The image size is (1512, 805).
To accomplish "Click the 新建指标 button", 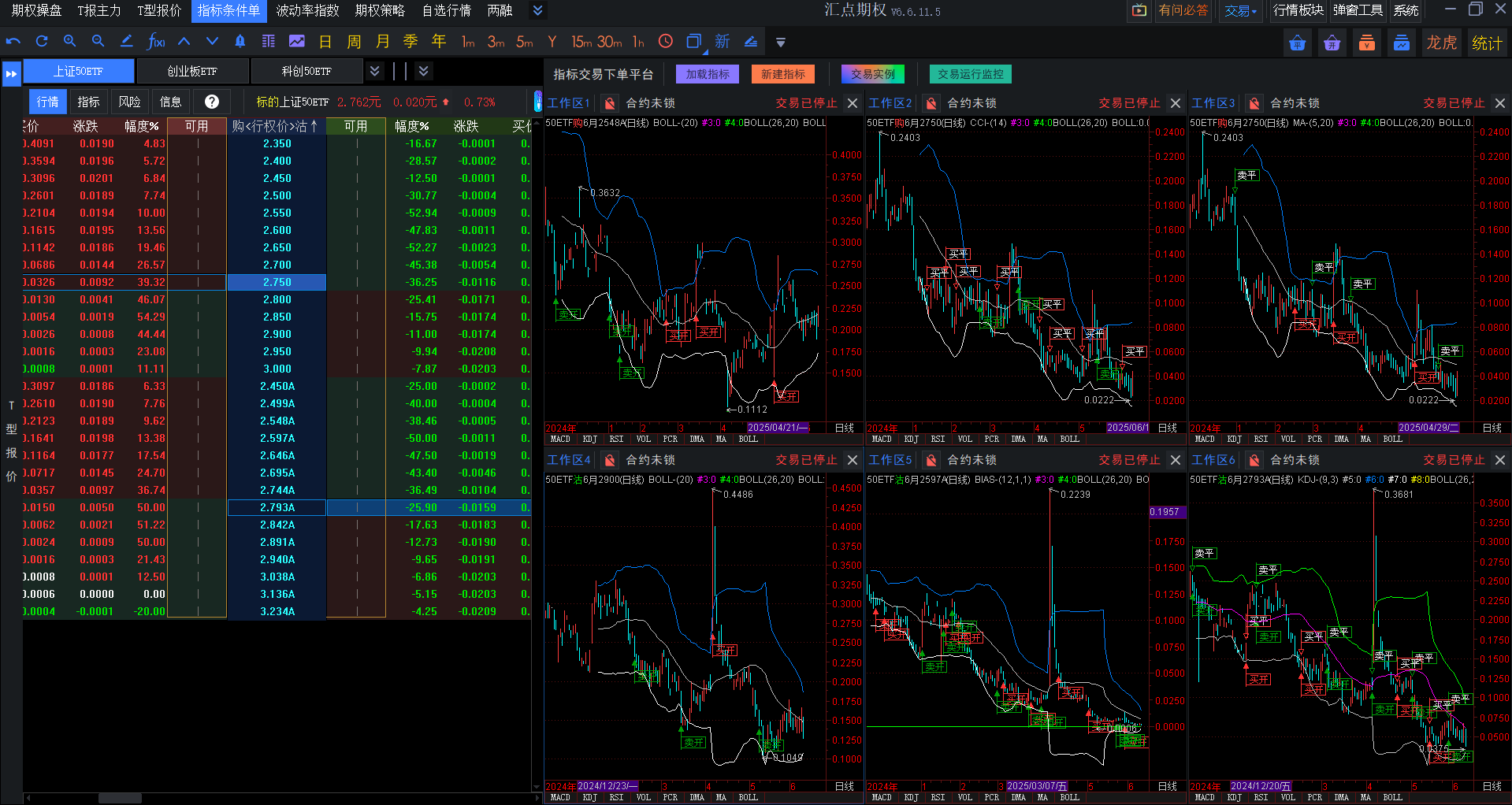I will 783,74.
